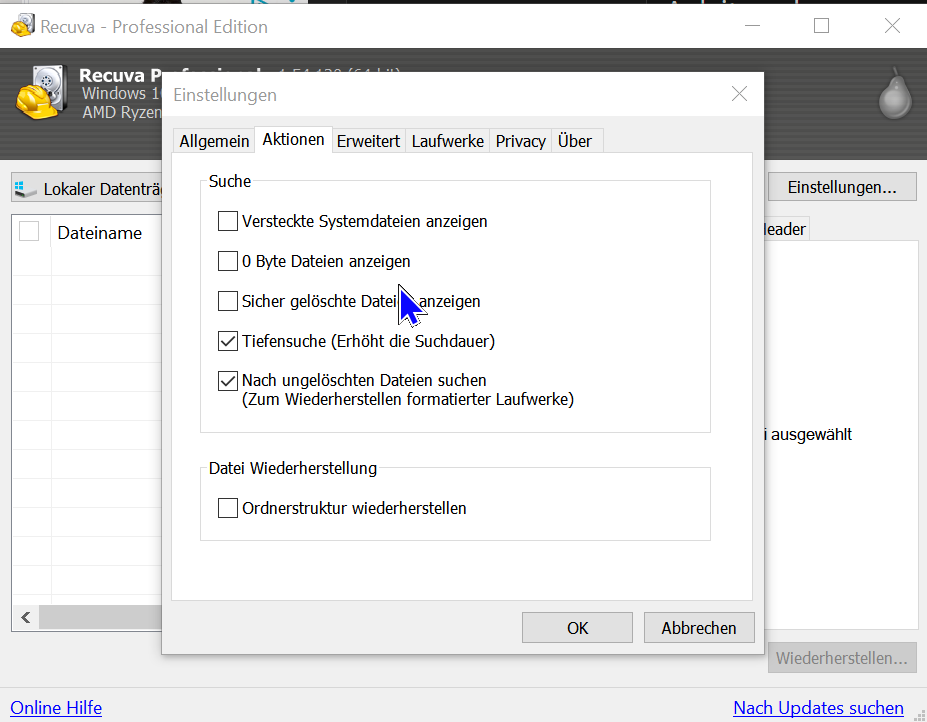Click the Recuva hard-hat logo in header
927x722 pixels.
tap(41, 92)
